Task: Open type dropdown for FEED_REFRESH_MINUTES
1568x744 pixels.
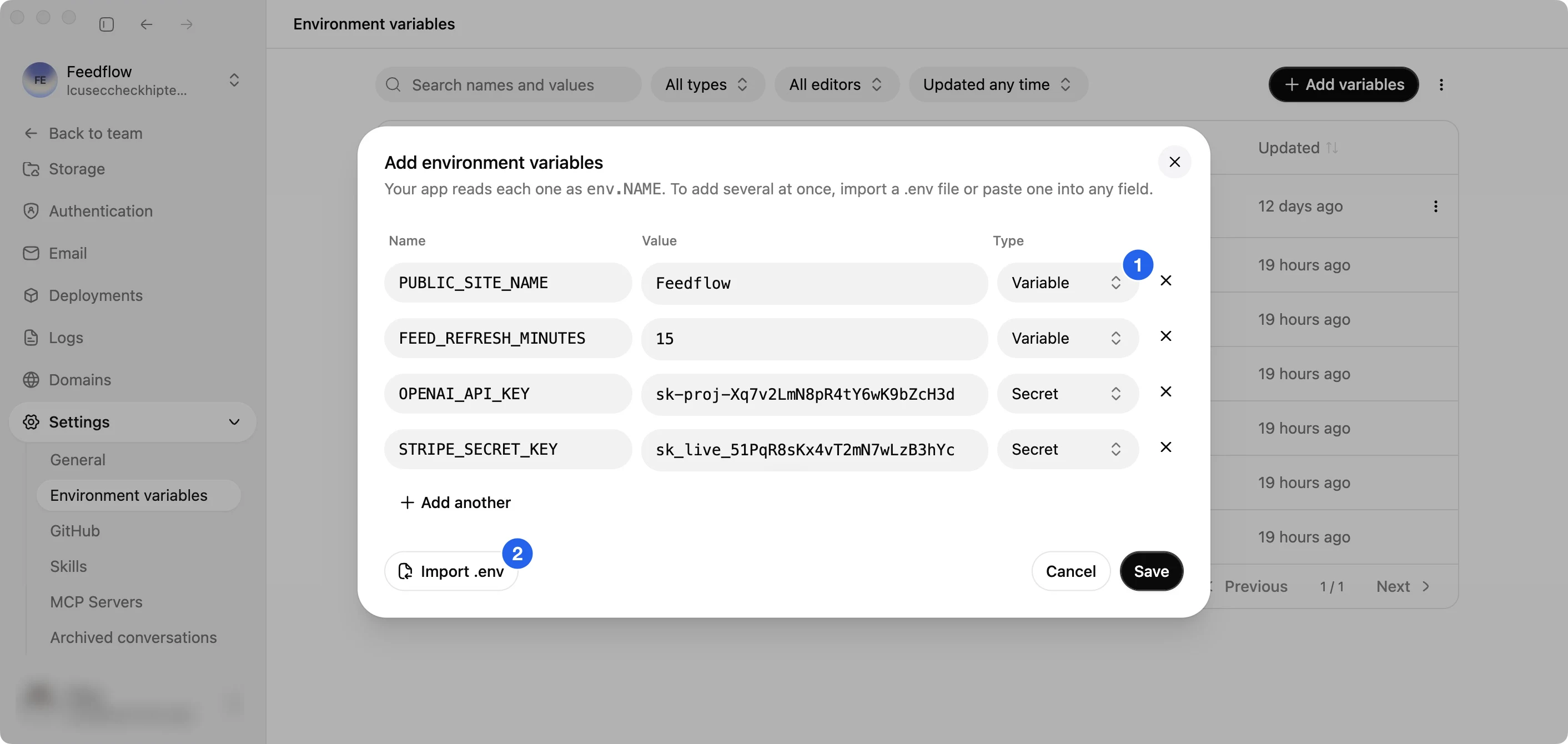Action: click(1067, 338)
